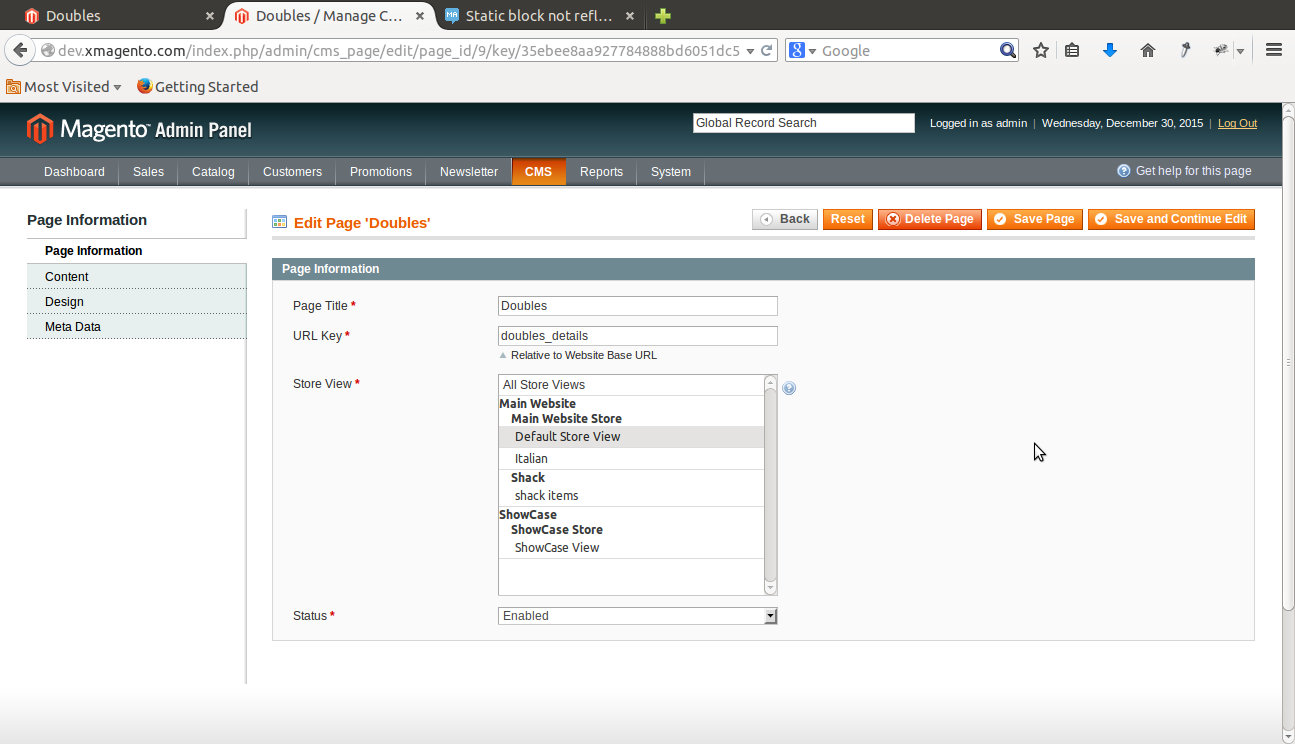Switch to Design side tab

(x=136, y=301)
